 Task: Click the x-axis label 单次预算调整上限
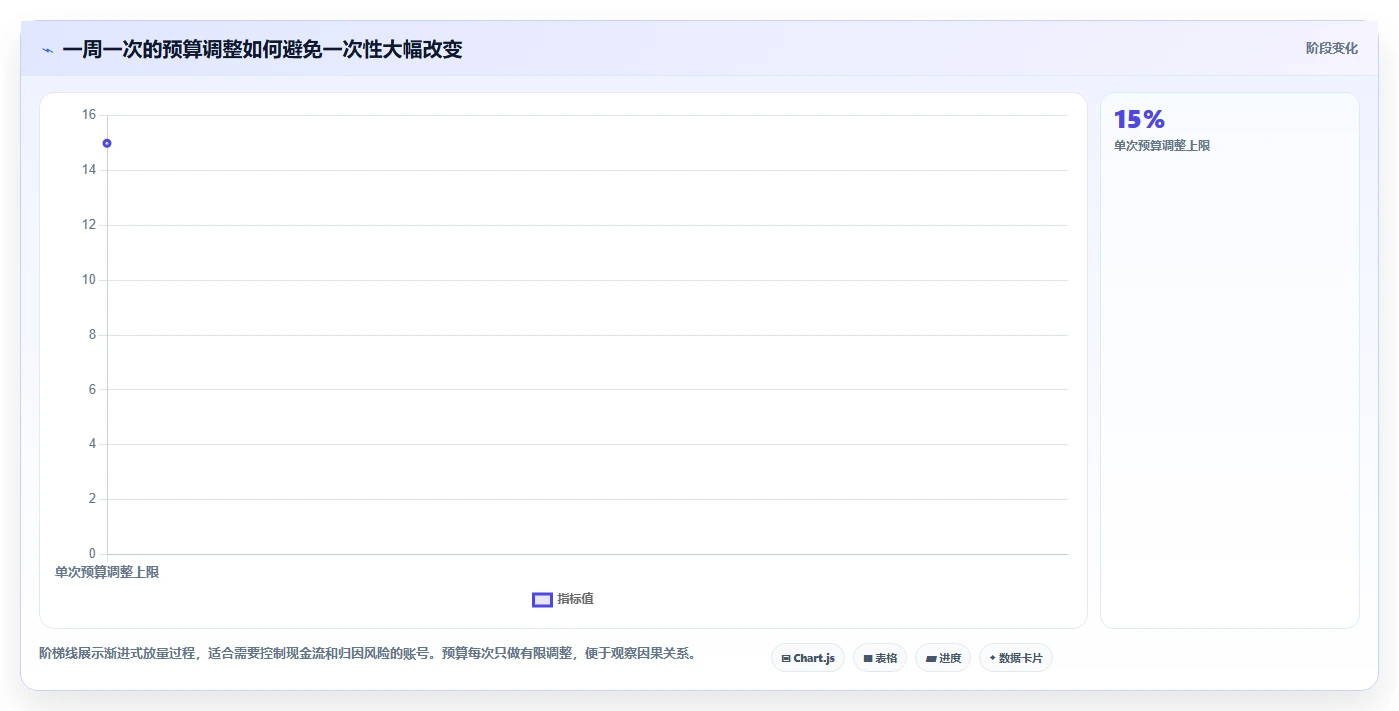[107, 573]
